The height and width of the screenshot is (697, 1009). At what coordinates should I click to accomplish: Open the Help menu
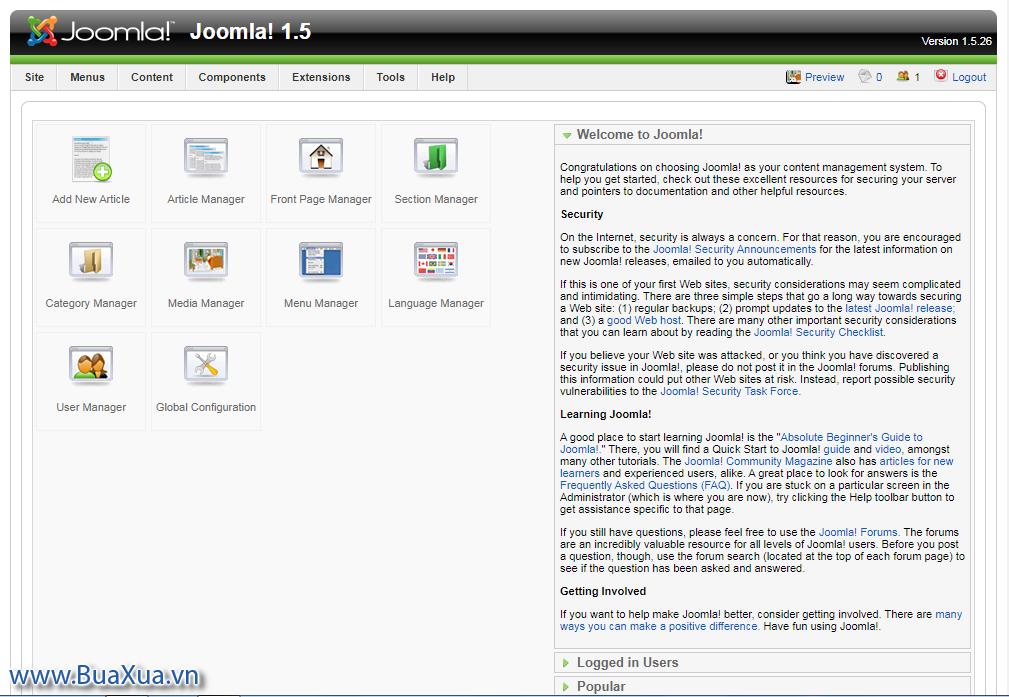point(443,77)
